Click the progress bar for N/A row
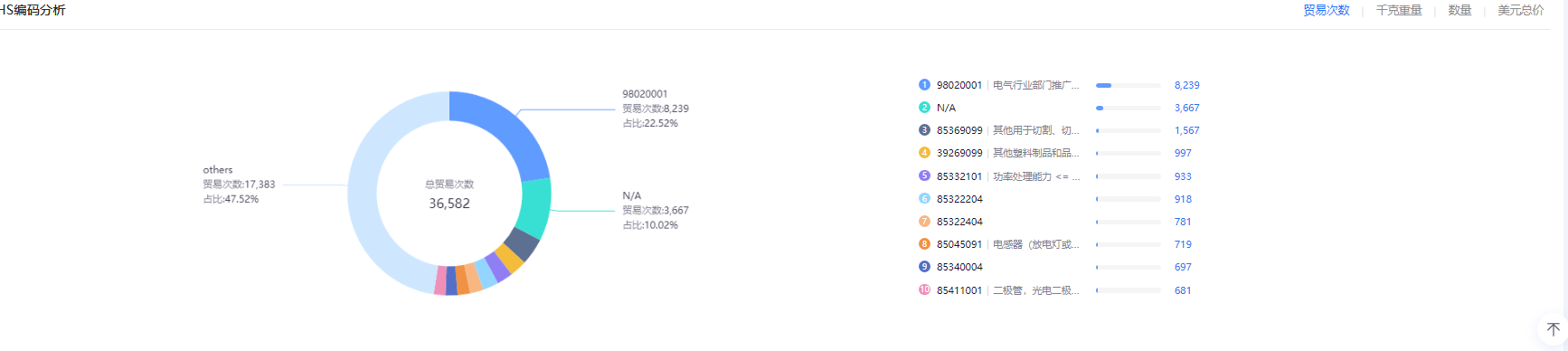The height and width of the screenshot is (351, 1568). [x=1129, y=108]
